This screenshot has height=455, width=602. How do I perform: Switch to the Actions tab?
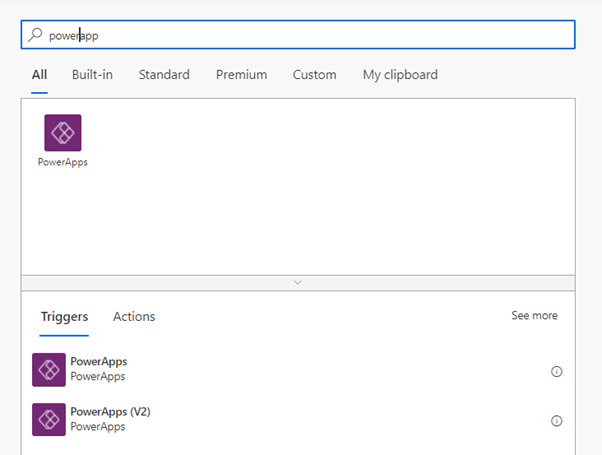pyautogui.click(x=134, y=316)
